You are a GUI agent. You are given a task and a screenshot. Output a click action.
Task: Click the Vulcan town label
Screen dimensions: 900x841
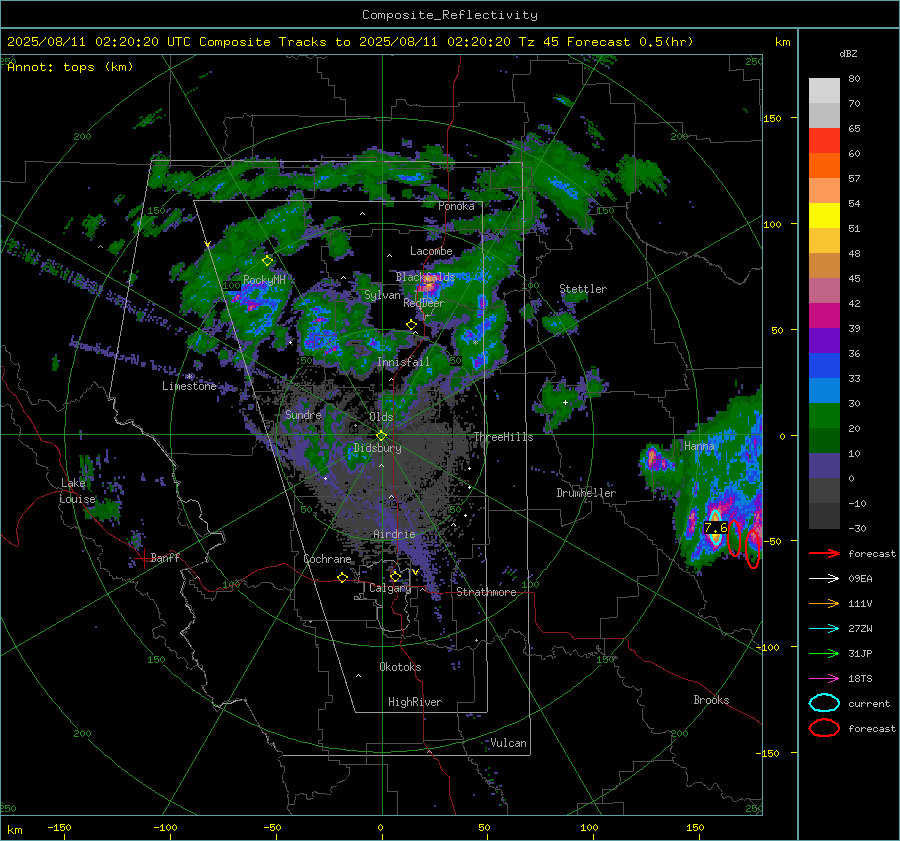coord(509,743)
